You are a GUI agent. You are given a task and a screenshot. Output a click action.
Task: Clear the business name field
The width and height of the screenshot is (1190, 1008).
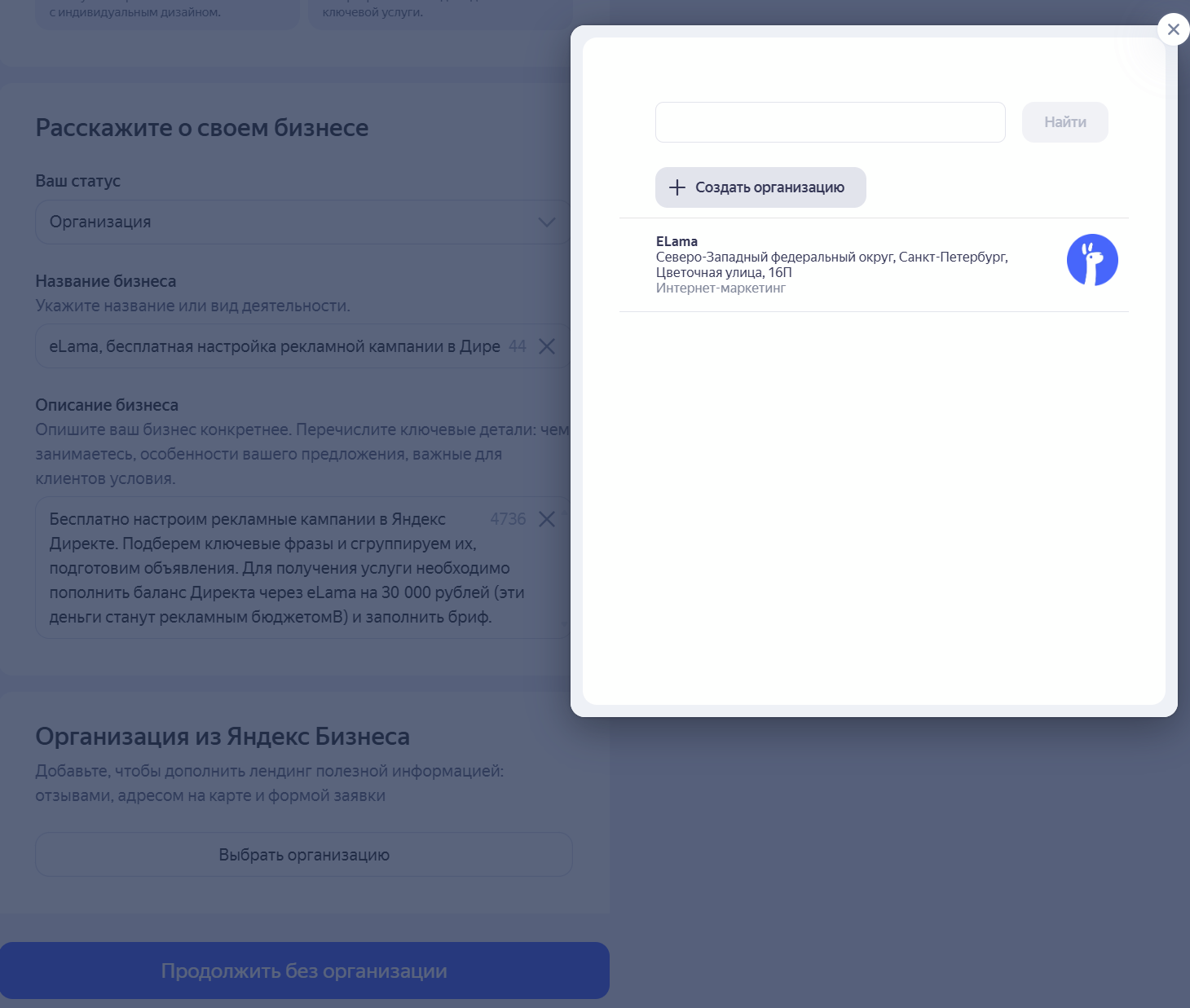click(547, 346)
